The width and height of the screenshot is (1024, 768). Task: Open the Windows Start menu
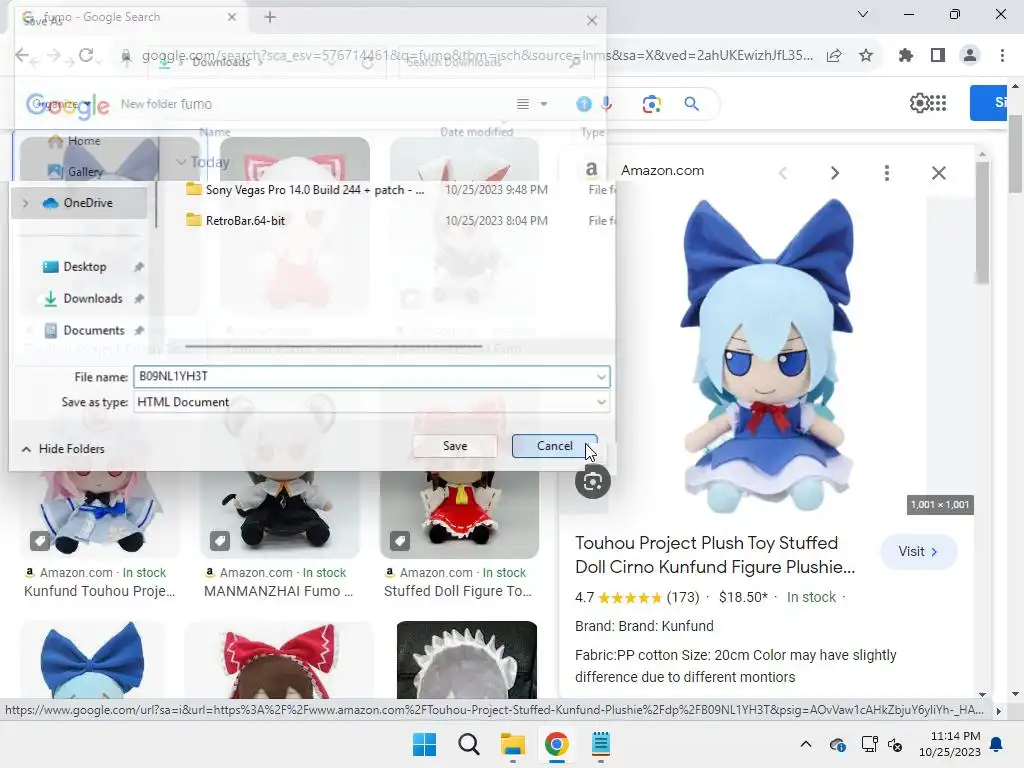pos(424,744)
